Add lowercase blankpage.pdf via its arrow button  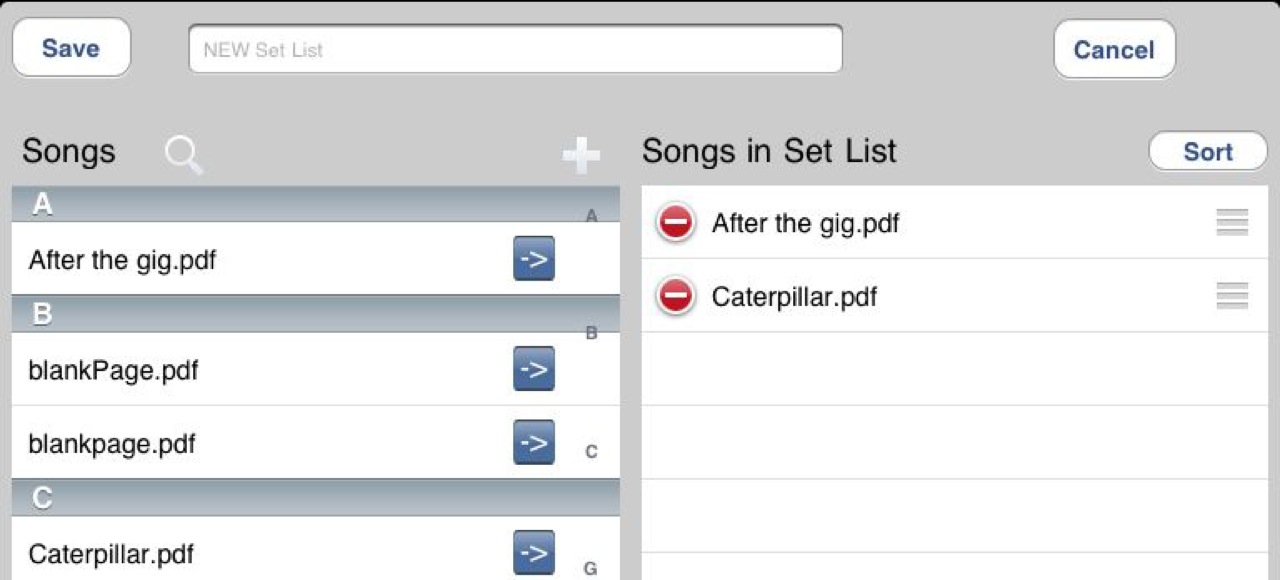click(534, 442)
